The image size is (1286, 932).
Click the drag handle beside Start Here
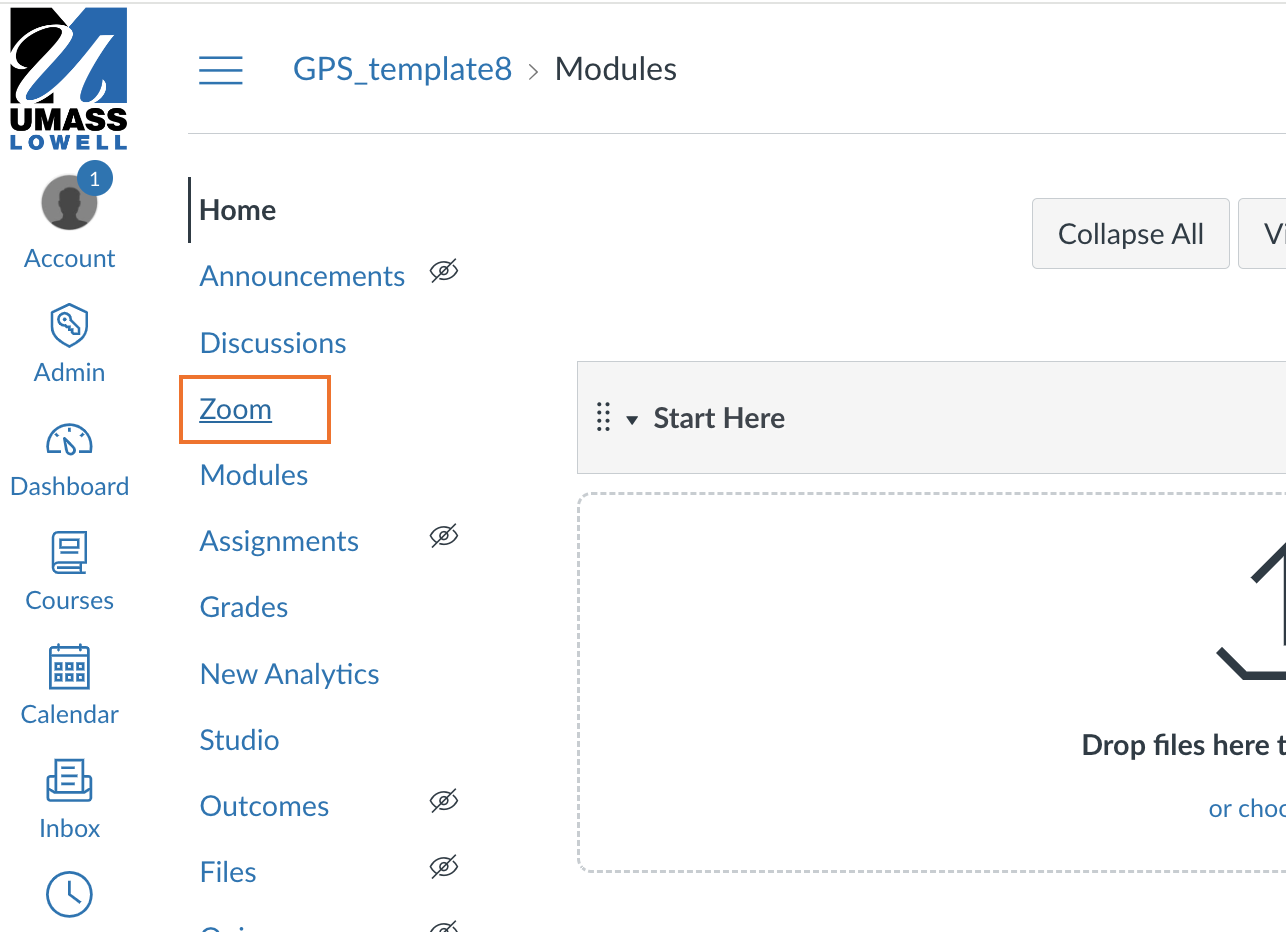pyautogui.click(x=603, y=418)
